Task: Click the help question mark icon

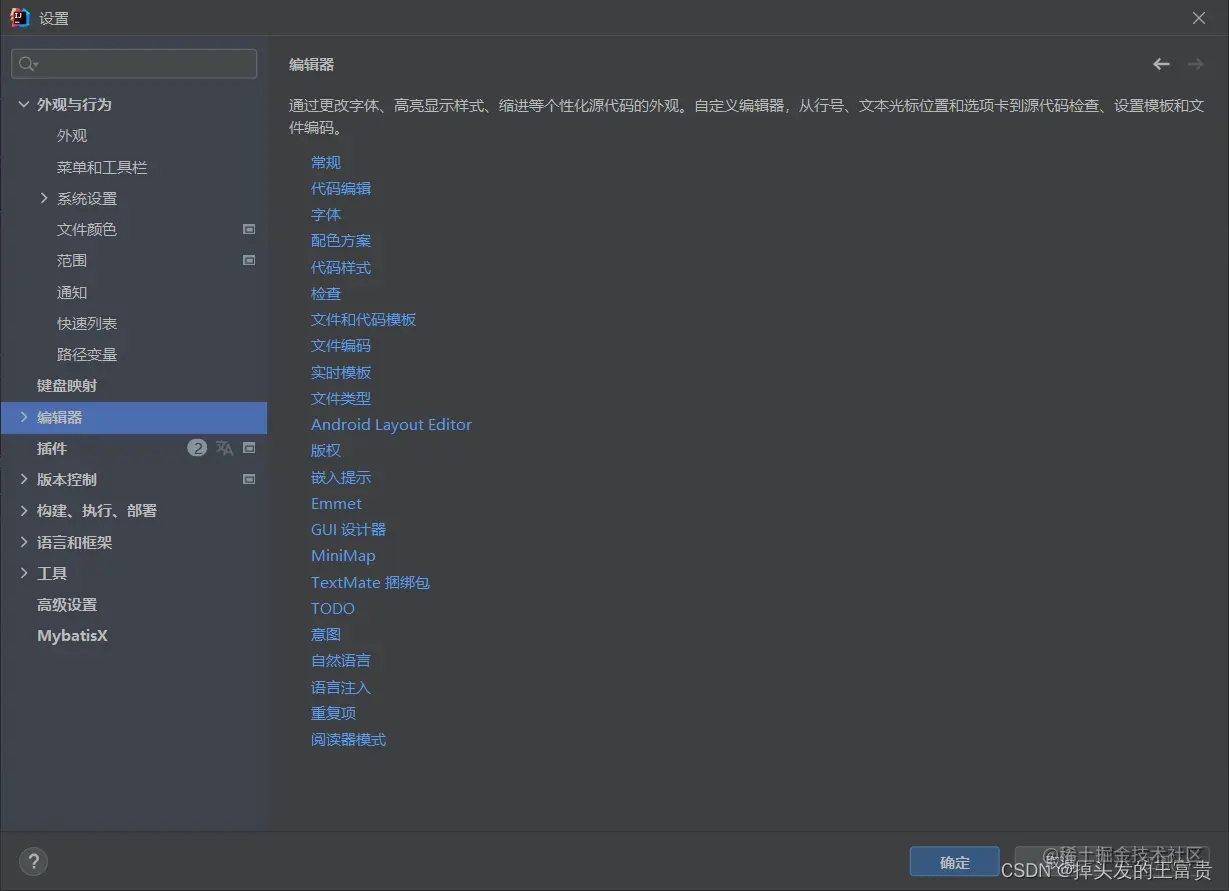Action: 33,861
